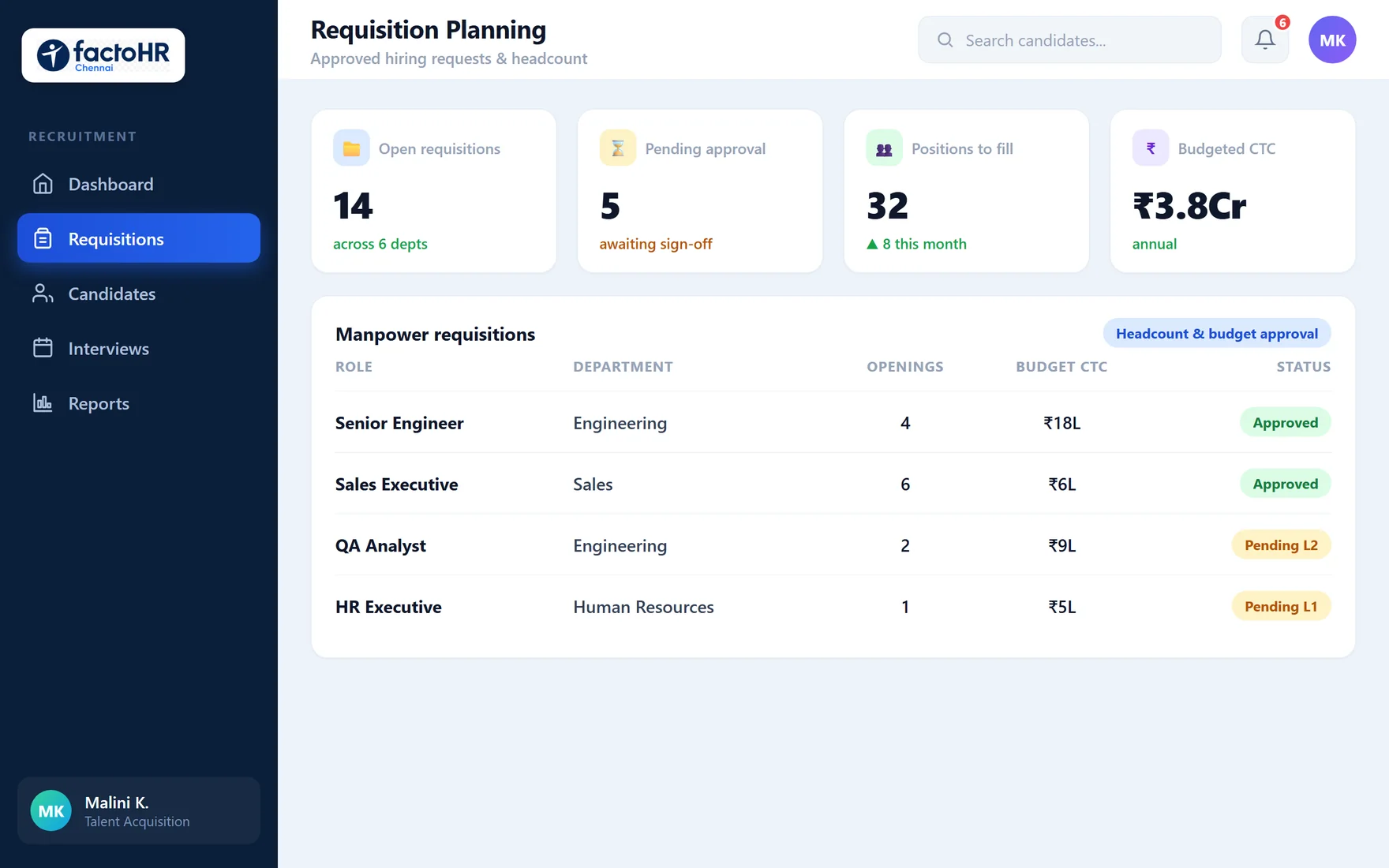
Task: Open Interviews section
Action: [139, 348]
